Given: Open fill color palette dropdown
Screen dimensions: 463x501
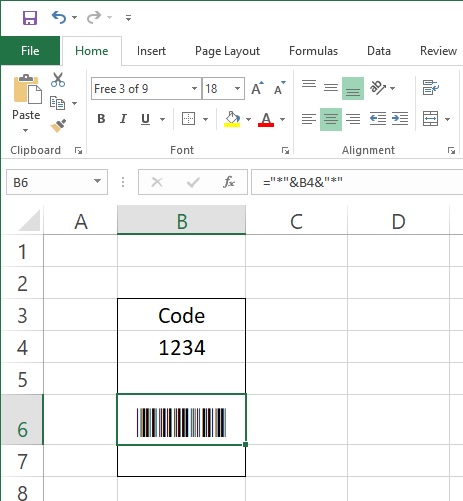Looking at the screenshot, I should coord(248,119).
